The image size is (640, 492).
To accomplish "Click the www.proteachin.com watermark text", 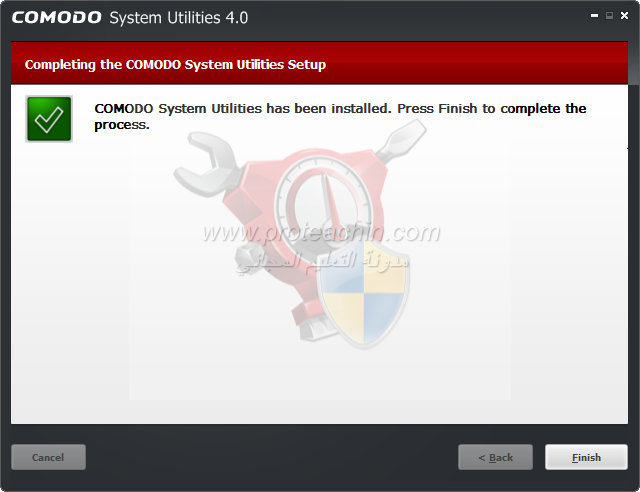I will coord(321,232).
